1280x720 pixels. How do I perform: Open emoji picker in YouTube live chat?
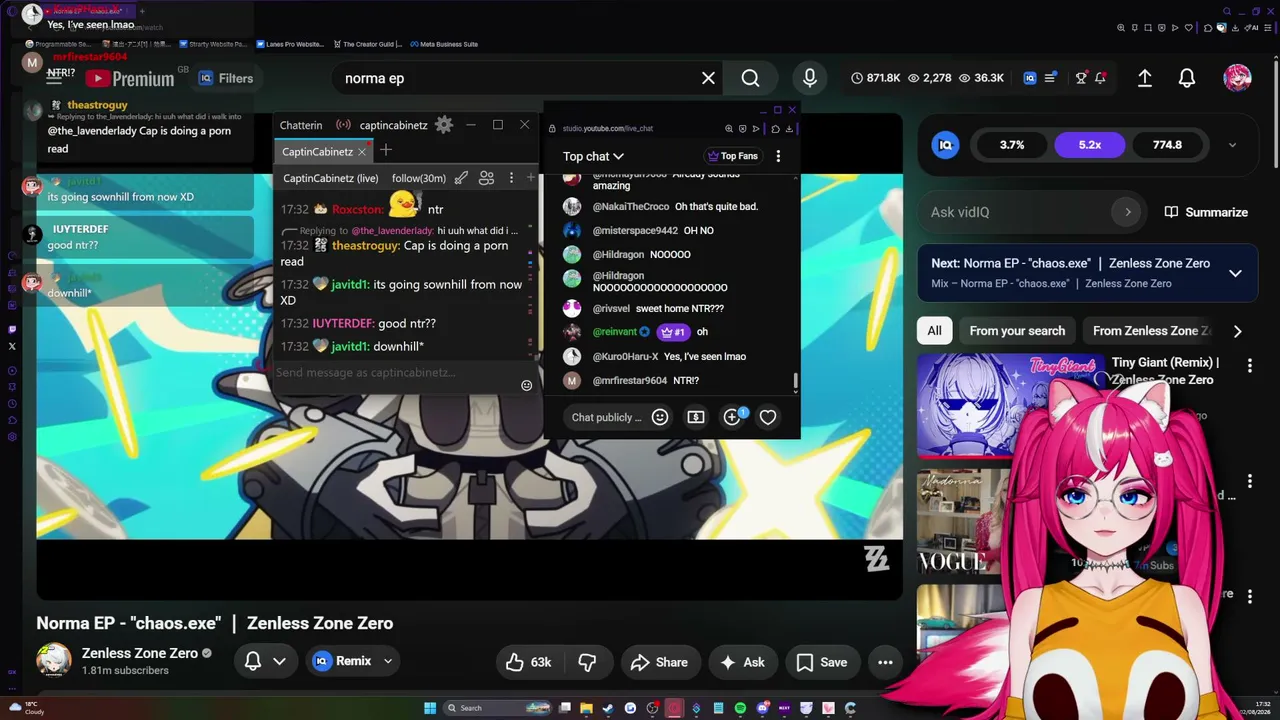(x=660, y=417)
